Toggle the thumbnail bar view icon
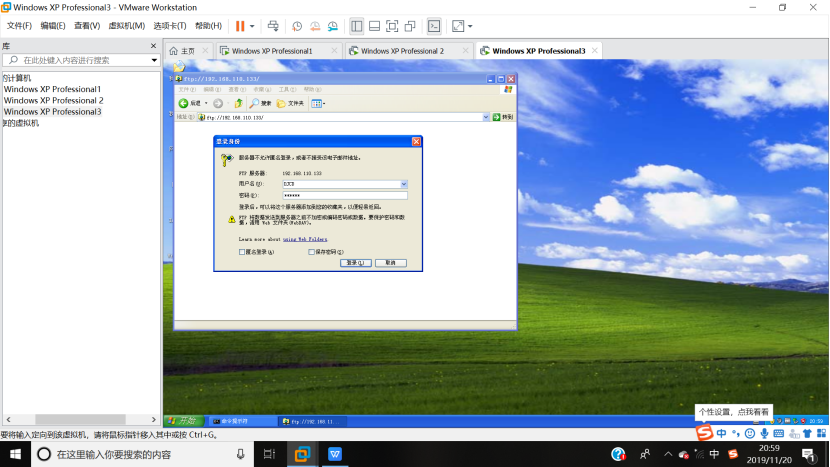The width and height of the screenshot is (830, 467). 374,26
